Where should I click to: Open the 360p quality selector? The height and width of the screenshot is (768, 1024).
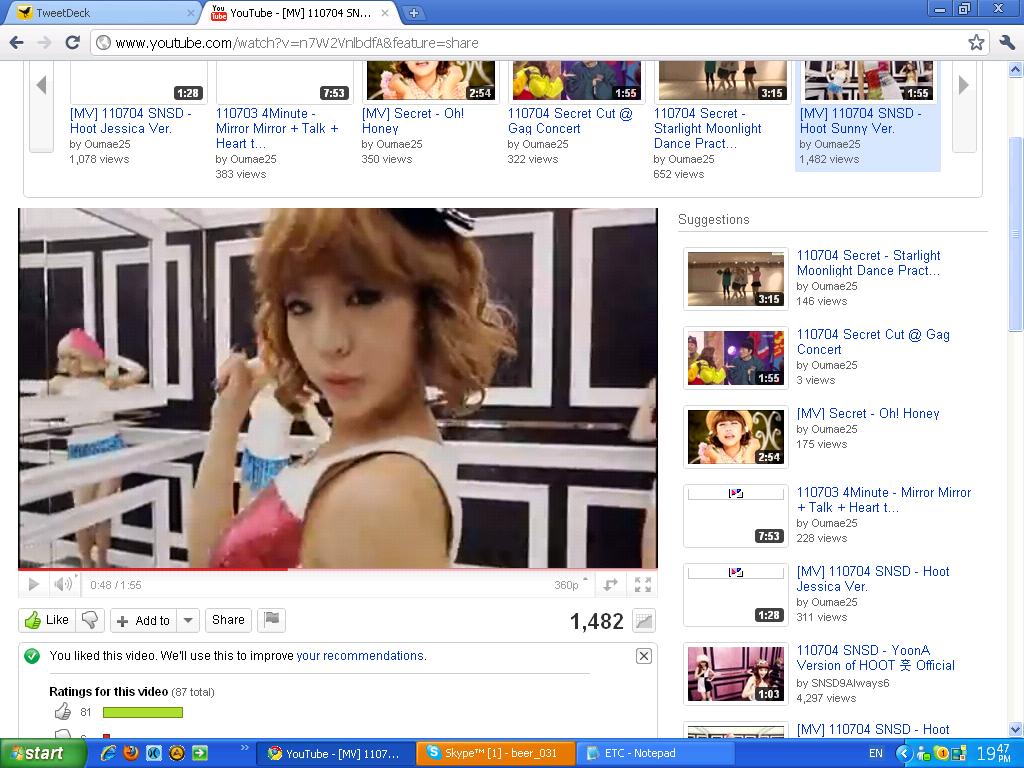[569, 585]
